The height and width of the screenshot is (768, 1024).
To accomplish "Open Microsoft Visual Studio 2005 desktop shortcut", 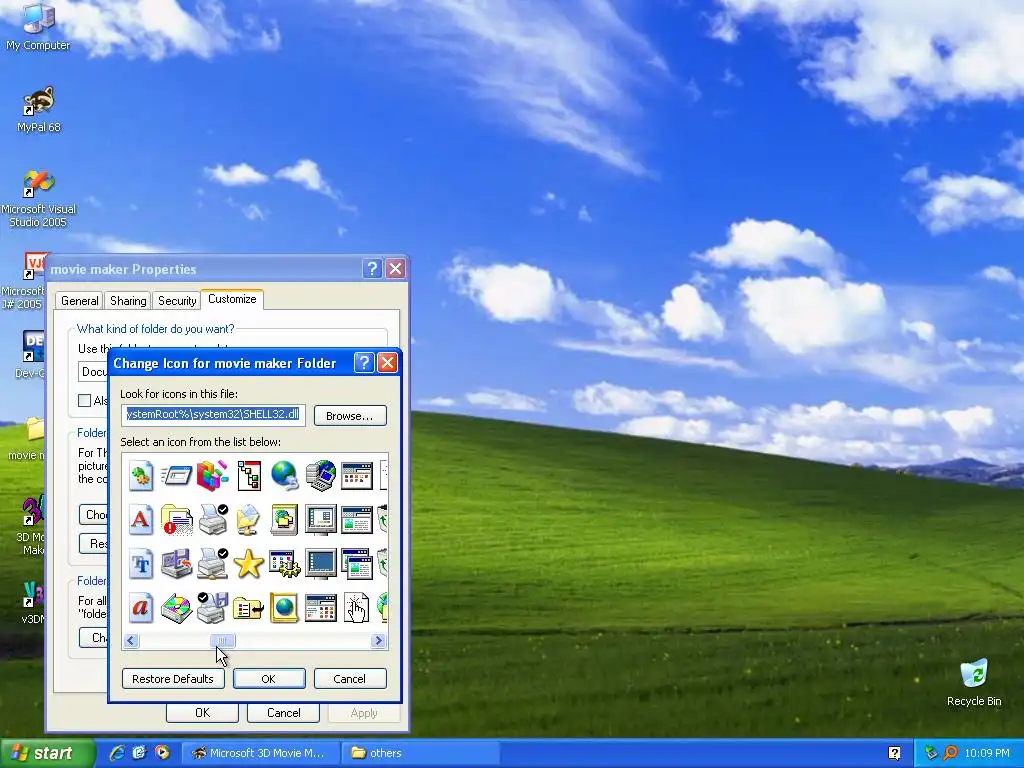I will click(39, 199).
